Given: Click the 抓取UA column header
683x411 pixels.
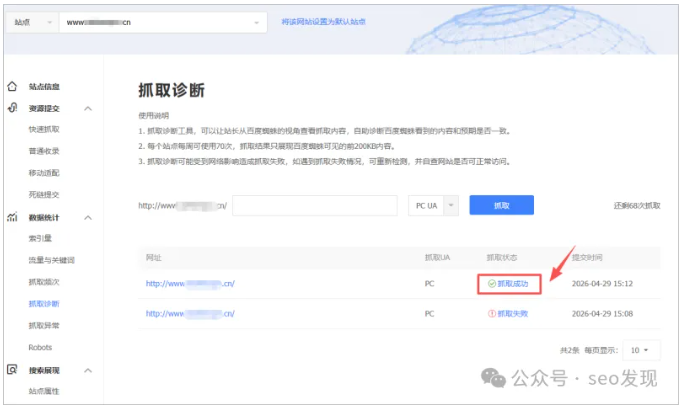Looking at the screenshot, I should 437,258.
